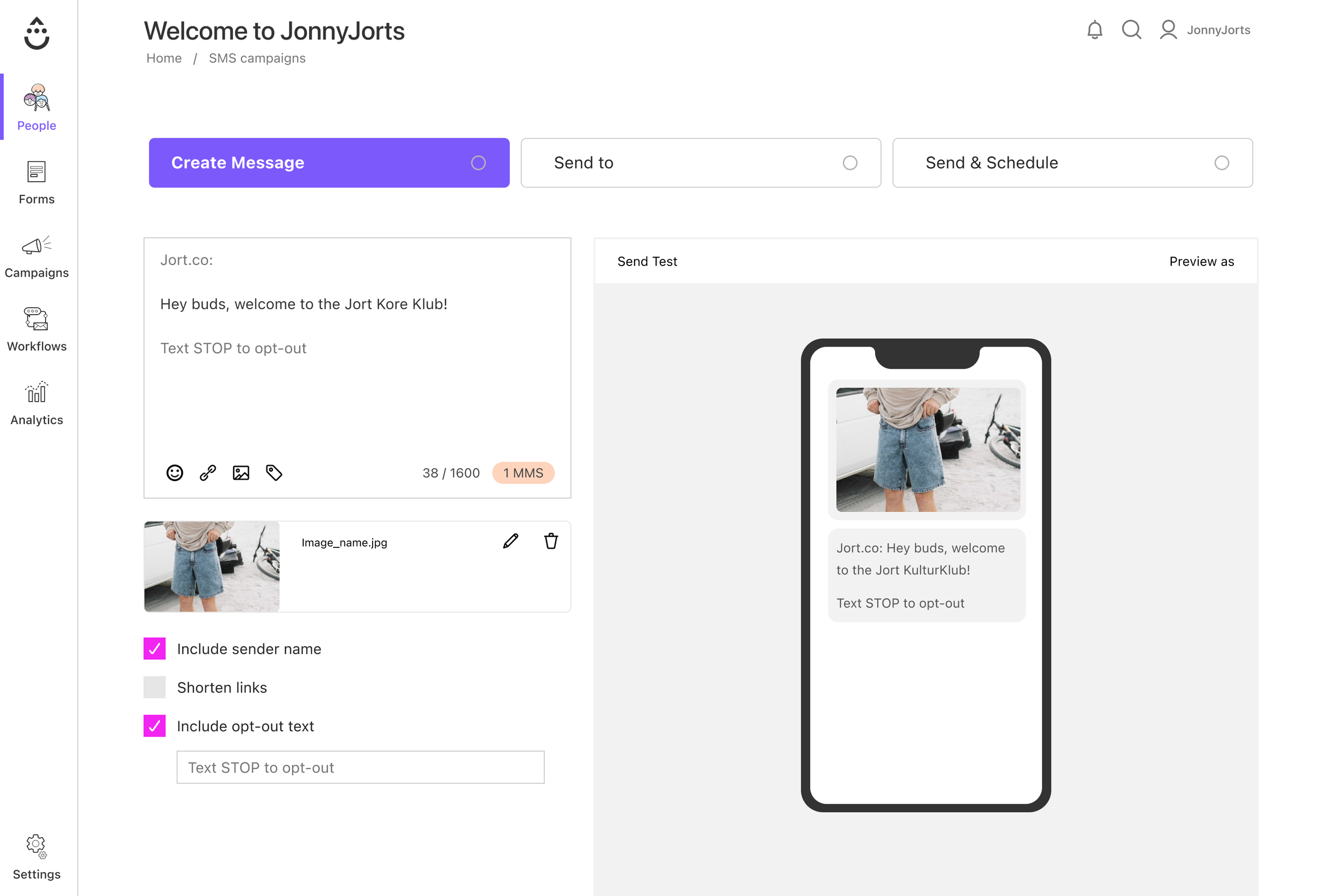Uncheck Include sender name checkbox
Screen dimensions: 1325x896
click(x=155, y=648)
